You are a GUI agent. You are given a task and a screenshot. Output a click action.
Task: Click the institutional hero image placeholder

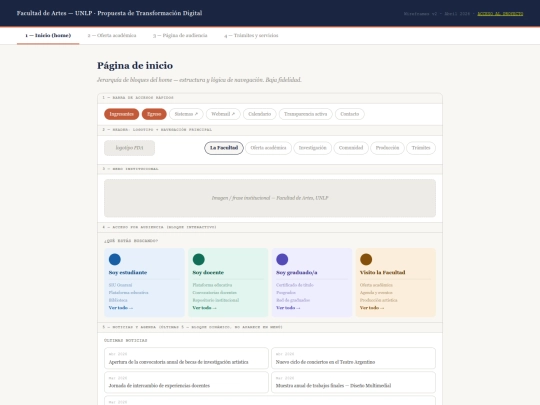[270, 198]
